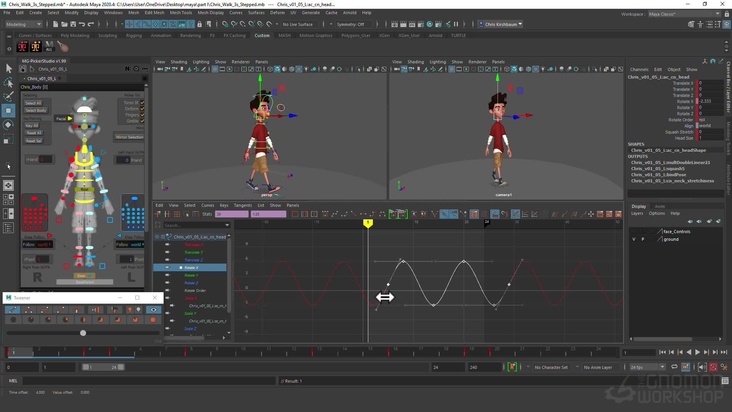Click the time range slider bar handle

[x=103, y=367]
